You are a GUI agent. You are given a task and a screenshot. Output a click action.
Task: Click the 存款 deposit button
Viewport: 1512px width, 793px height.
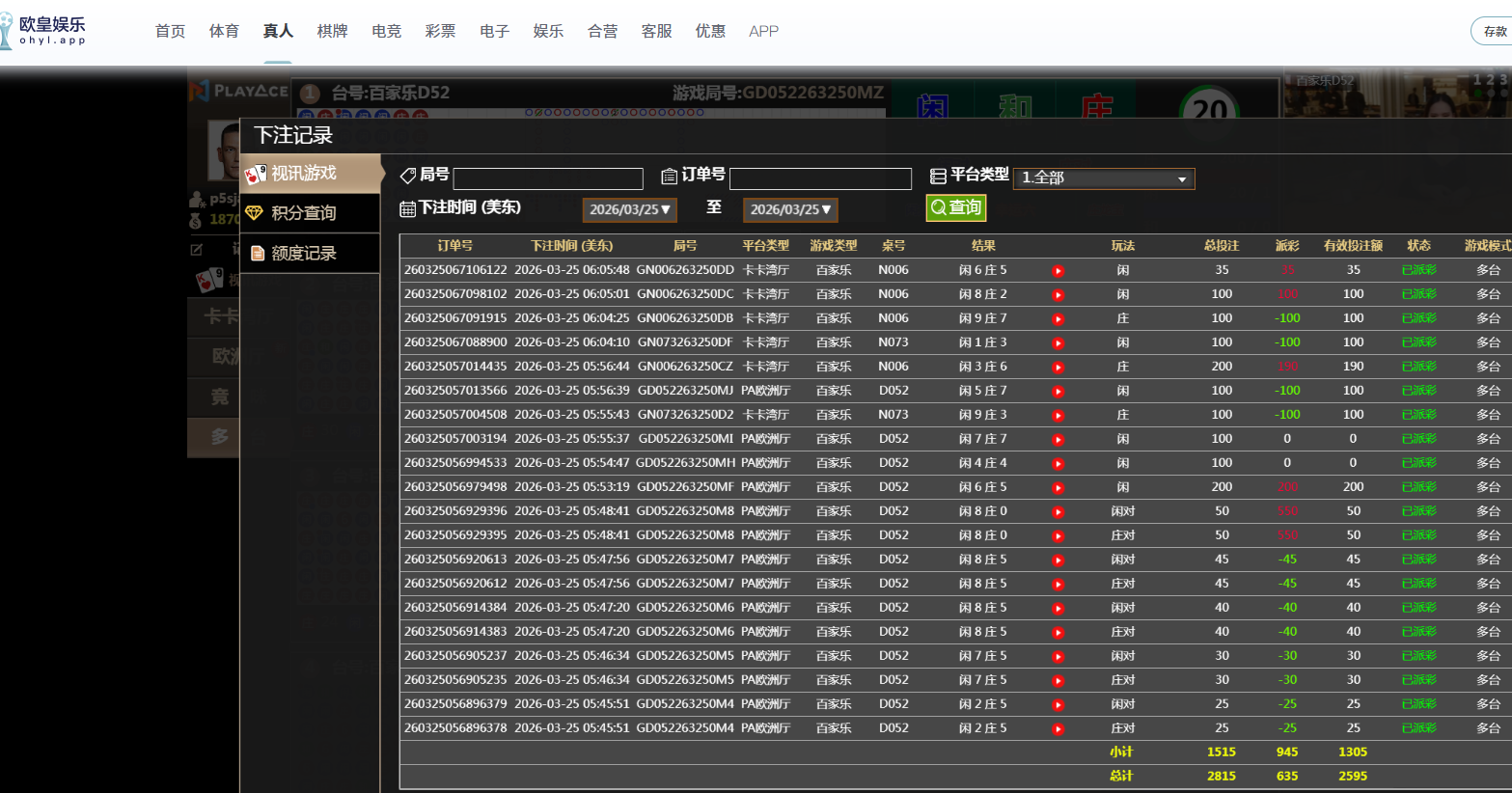coord(1494,31)
